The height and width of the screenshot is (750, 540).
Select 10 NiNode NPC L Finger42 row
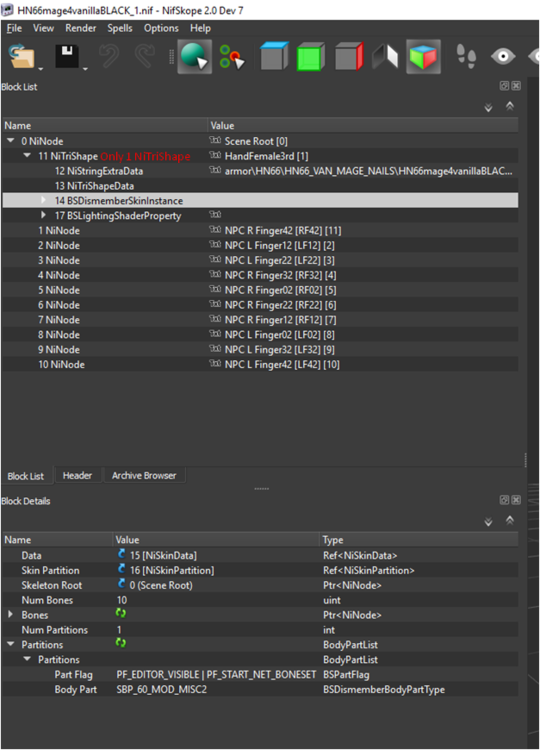(x=260, y=364)
